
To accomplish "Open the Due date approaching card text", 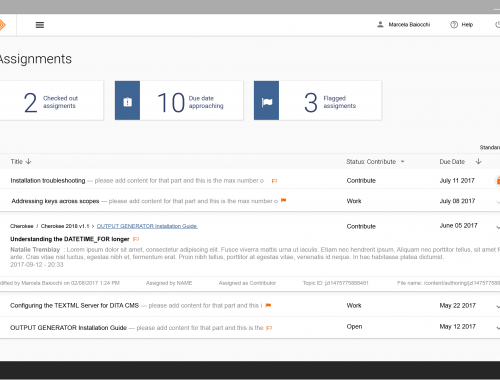I will pos(206,102).
